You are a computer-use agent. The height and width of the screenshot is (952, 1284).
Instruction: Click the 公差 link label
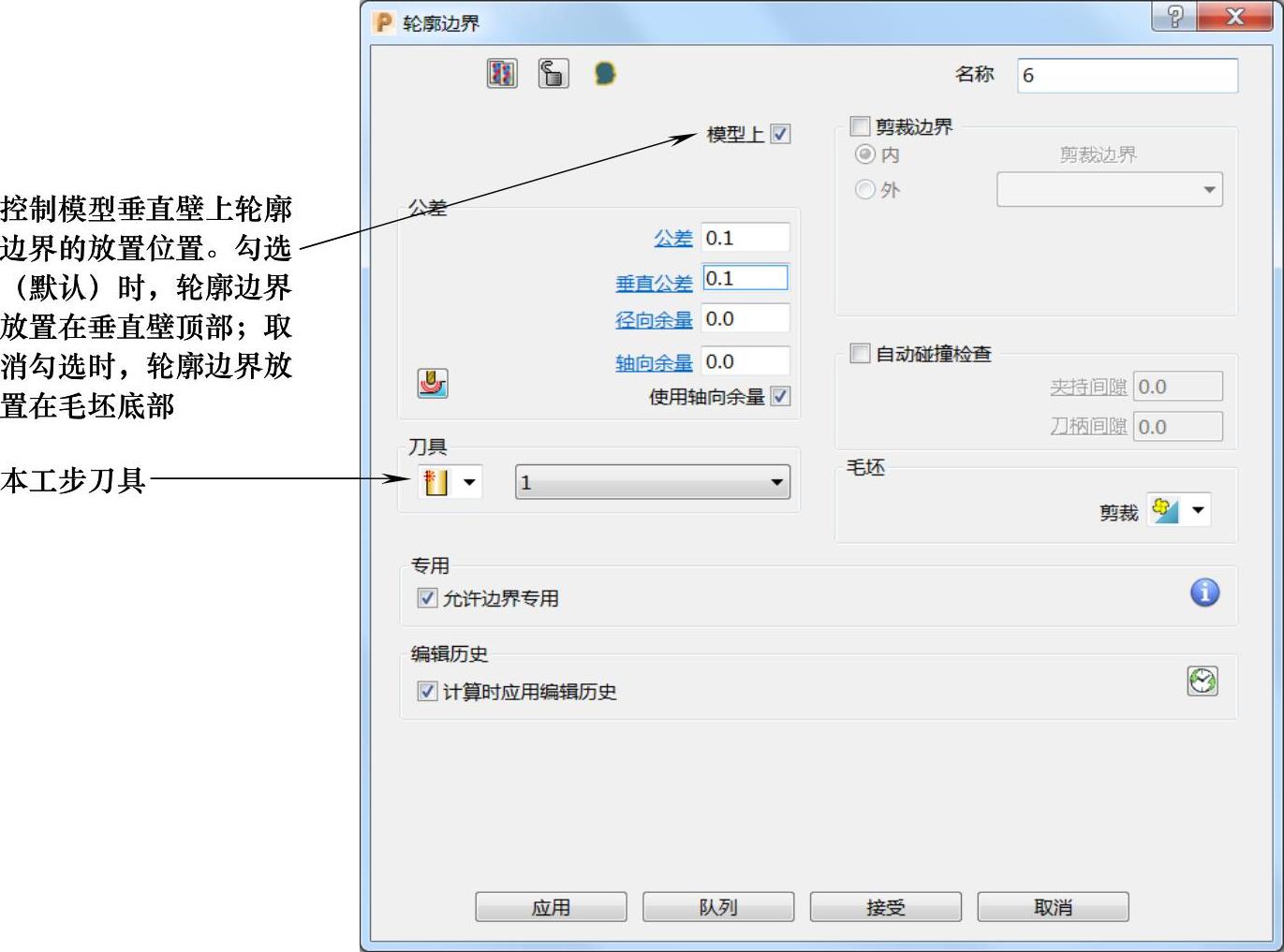(x=673, y=240)
